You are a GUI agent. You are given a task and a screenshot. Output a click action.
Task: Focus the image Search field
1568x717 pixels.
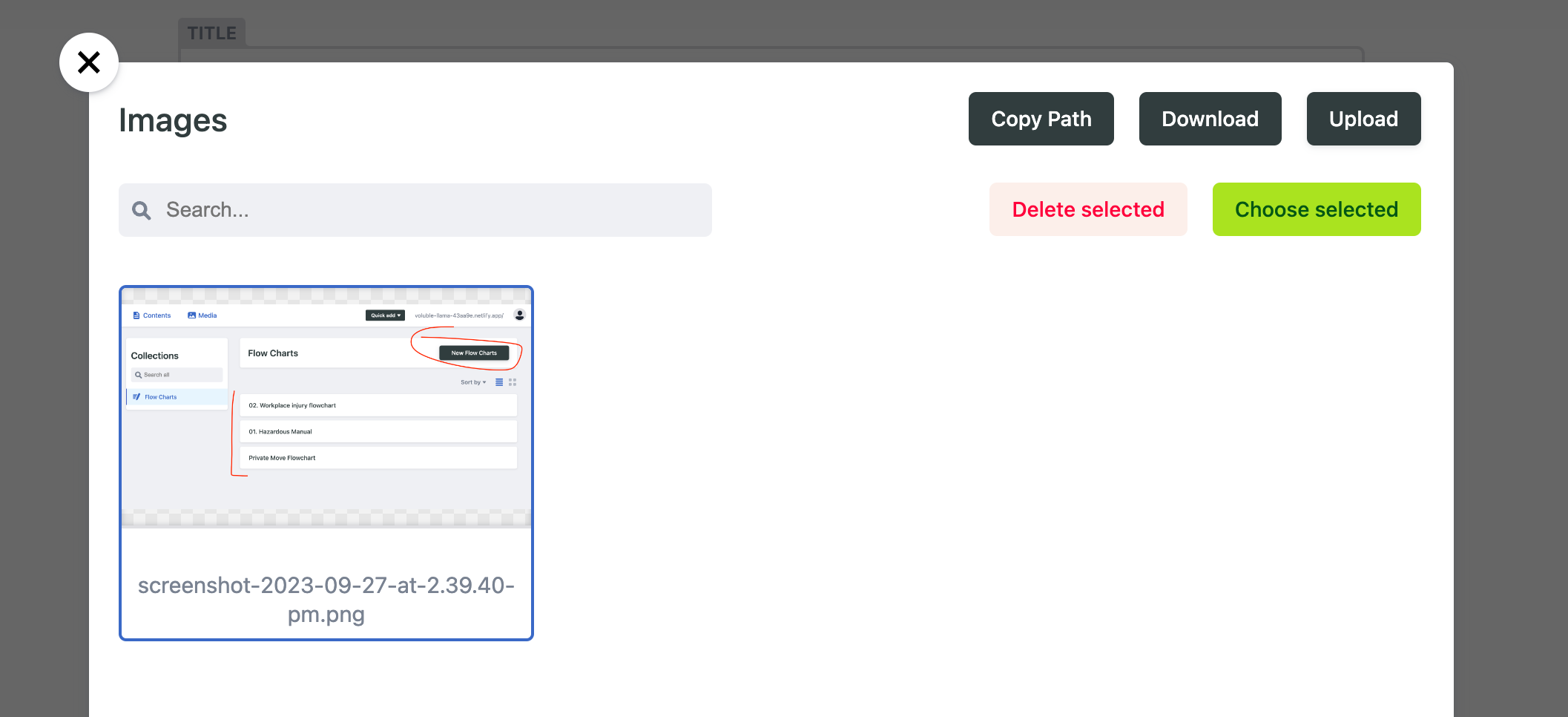point(430,210)
